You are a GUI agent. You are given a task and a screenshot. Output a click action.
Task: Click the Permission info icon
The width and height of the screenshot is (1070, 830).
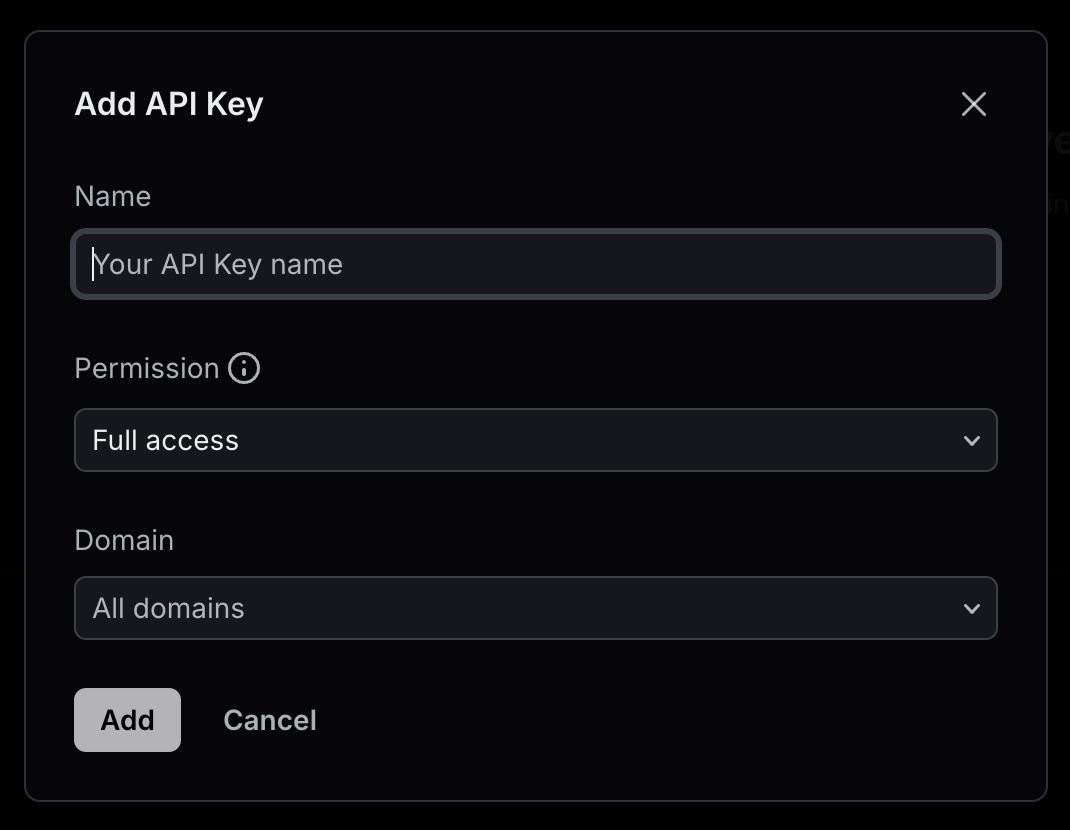click(x=244, y=368)
